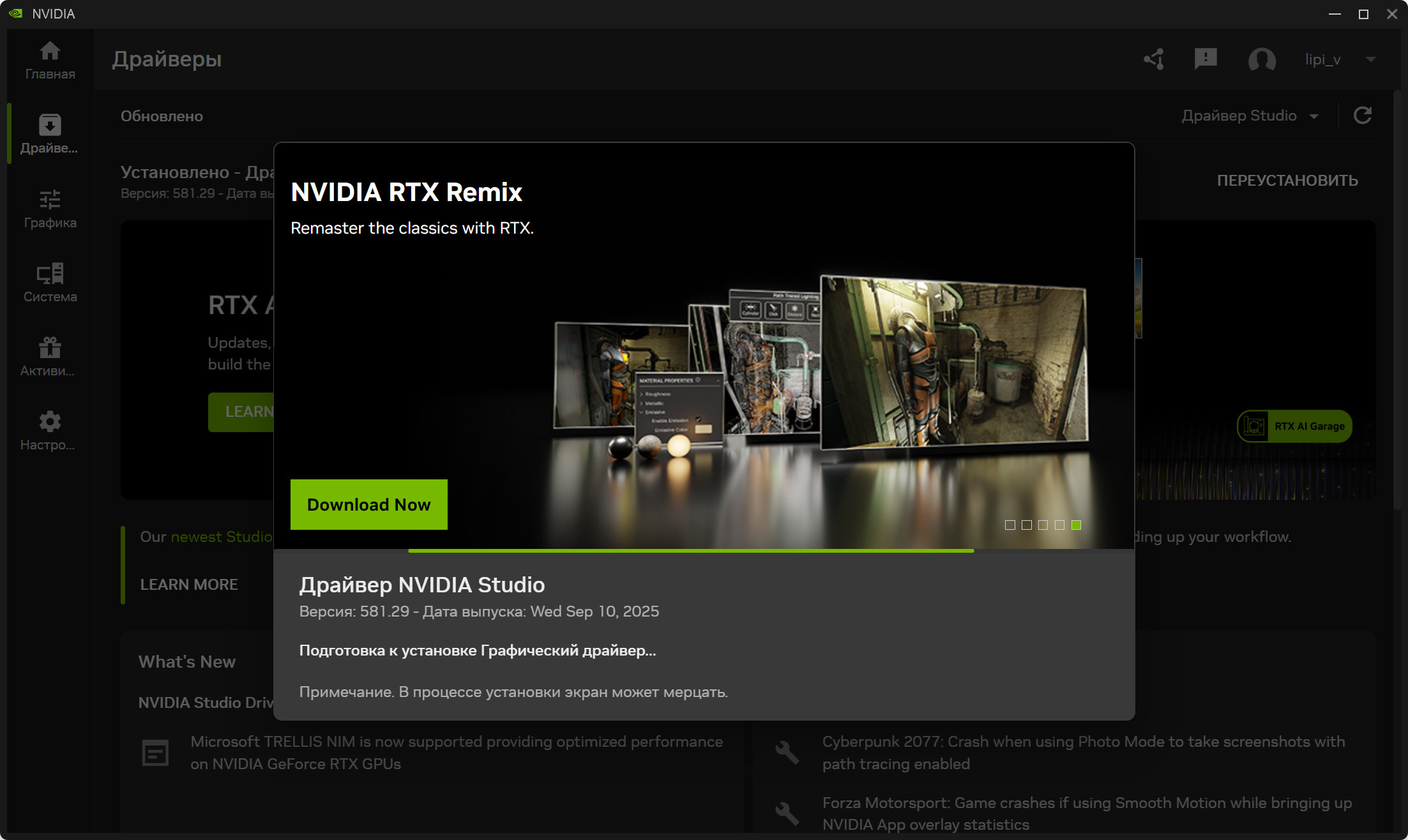Expand the lipi_v account dropdown arrow
This screenshot has width=1408, height=840.
pyautogui.click(x=1370, y=59)
